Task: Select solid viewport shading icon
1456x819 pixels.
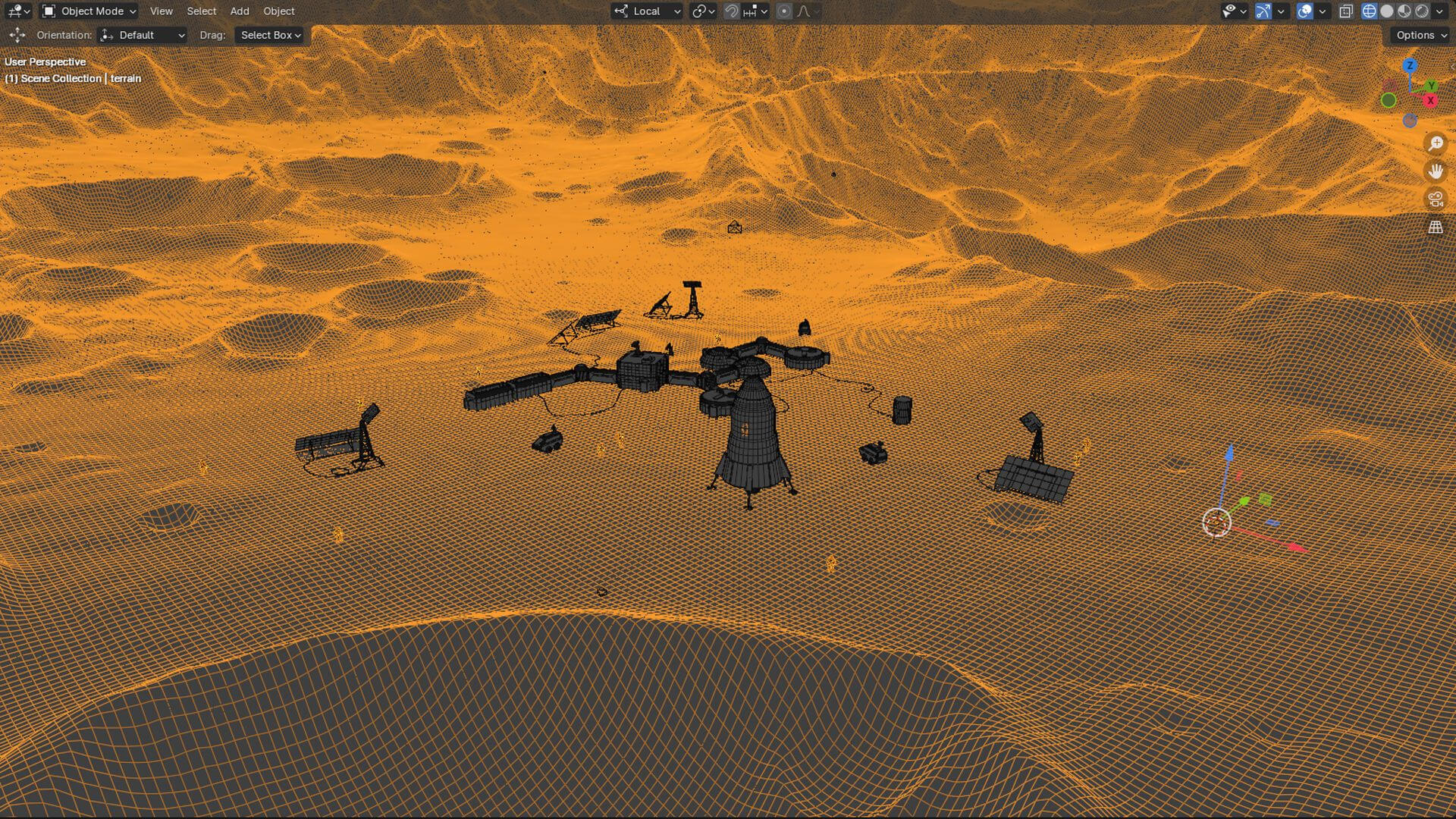Action: [x=1387, y=11]
